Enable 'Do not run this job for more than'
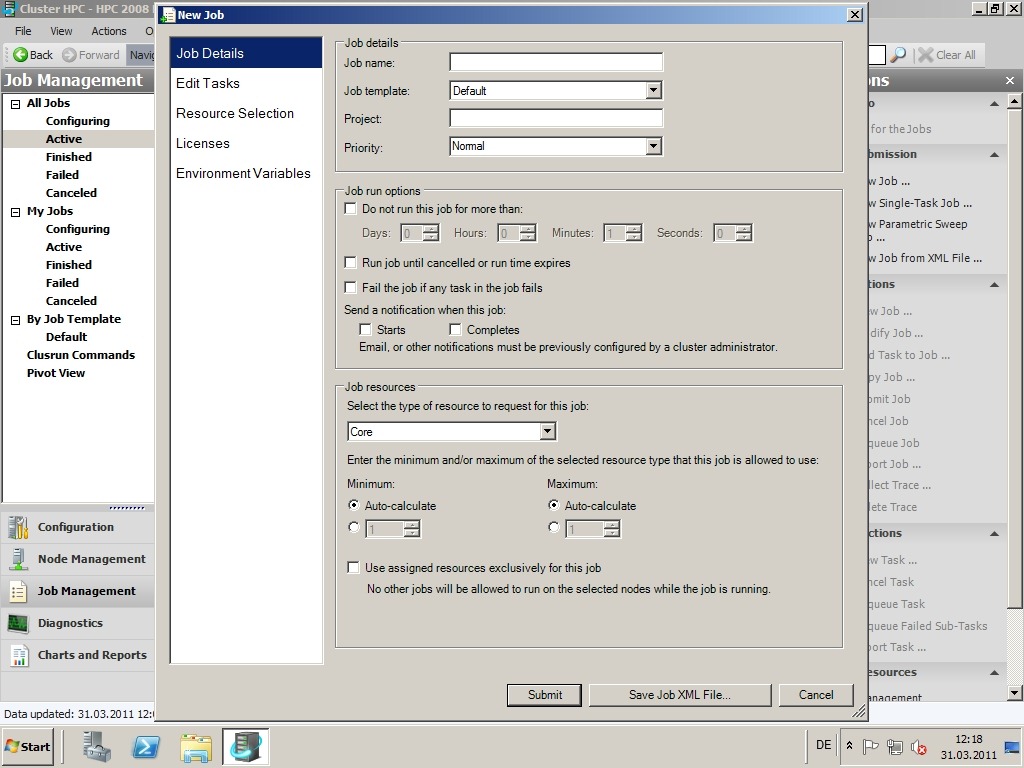The height and width of the screenshot is (768, 1024). 351,209
